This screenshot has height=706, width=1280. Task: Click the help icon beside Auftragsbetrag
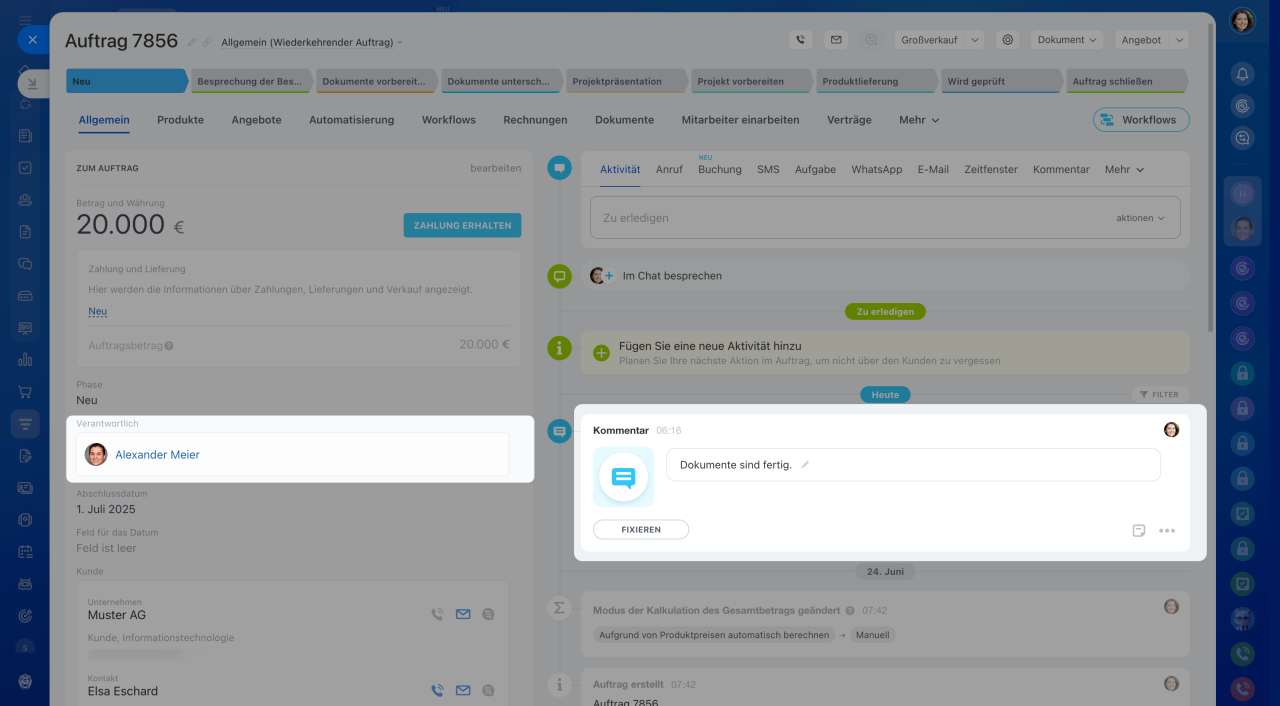[x=169, y=346]
